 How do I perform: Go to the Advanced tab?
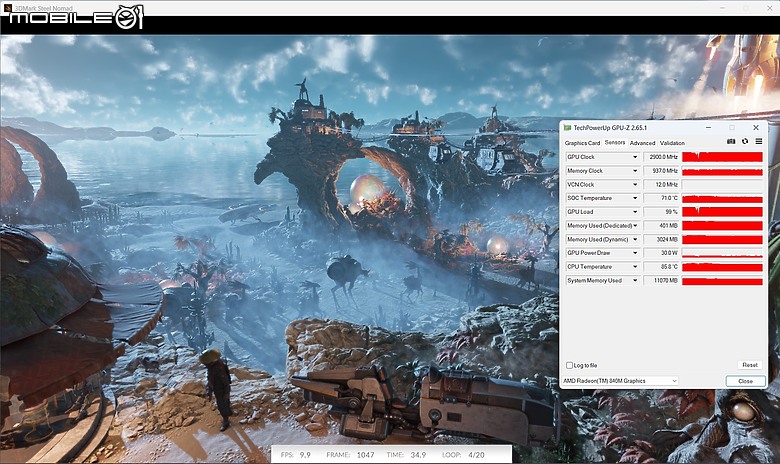point(642,143)
